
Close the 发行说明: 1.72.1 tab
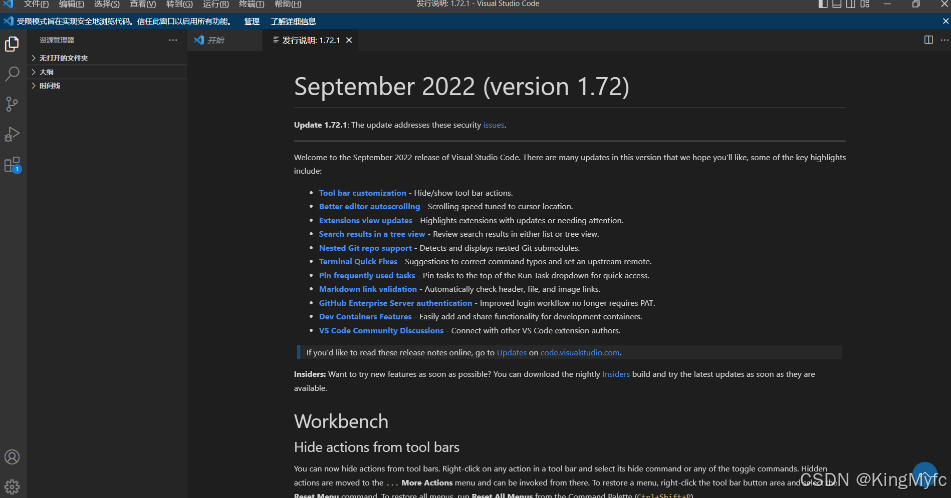click(x=349, y=41)
